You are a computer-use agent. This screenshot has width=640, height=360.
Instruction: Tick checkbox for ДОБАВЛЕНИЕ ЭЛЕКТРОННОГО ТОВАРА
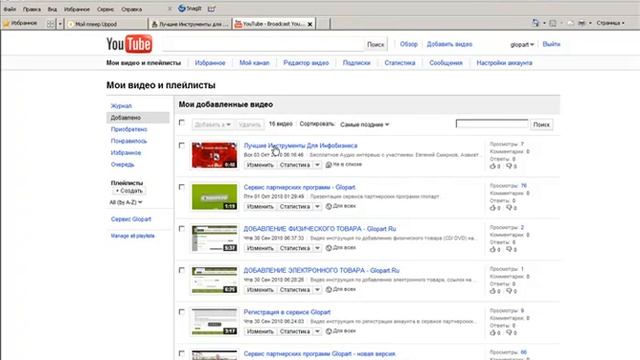(182, 270)
